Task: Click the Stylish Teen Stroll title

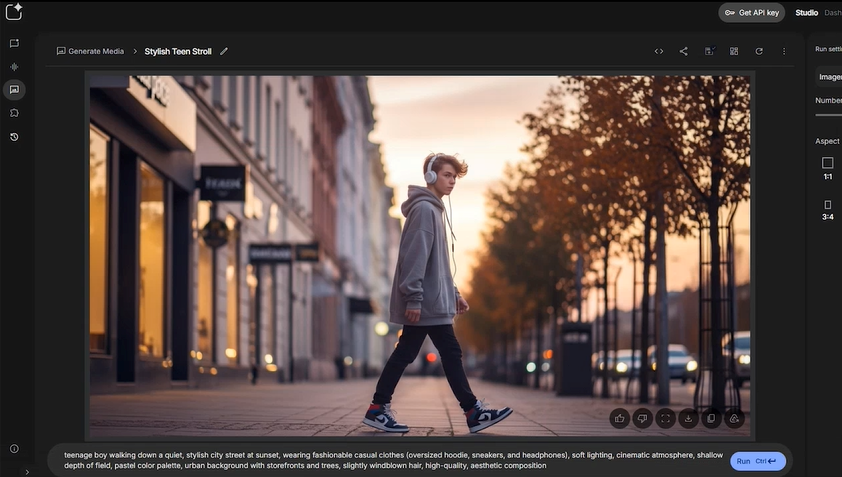Action: [178, 52]
